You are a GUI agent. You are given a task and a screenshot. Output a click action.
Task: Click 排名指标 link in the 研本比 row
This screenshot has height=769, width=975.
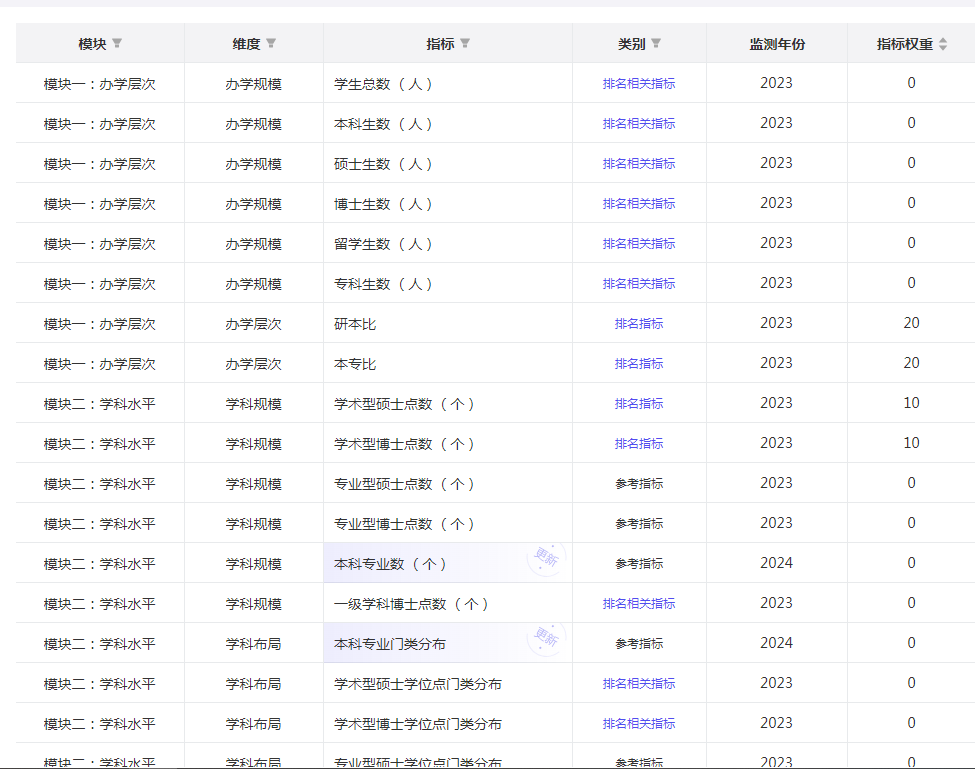[x=639, y=324]
